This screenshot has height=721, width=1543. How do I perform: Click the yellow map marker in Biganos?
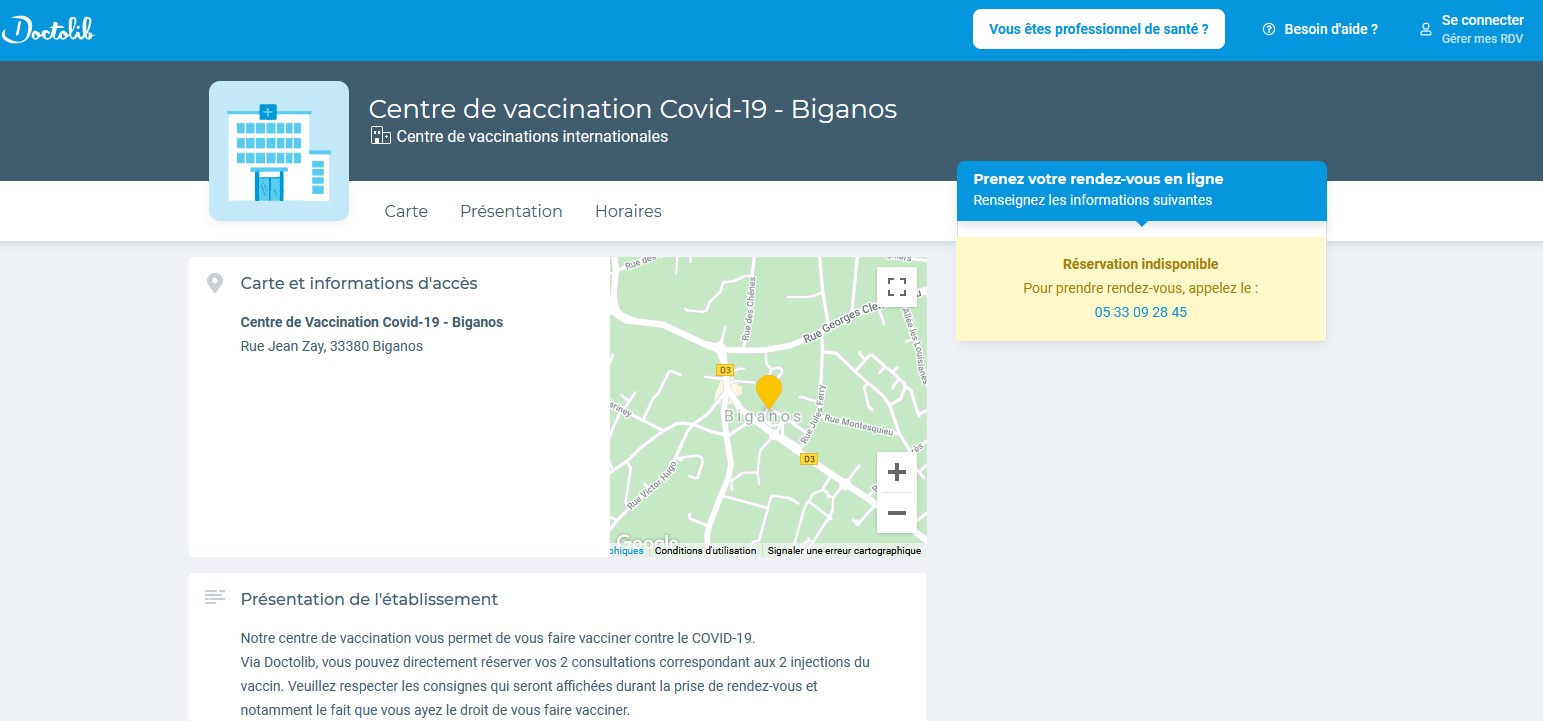[768, 391]
